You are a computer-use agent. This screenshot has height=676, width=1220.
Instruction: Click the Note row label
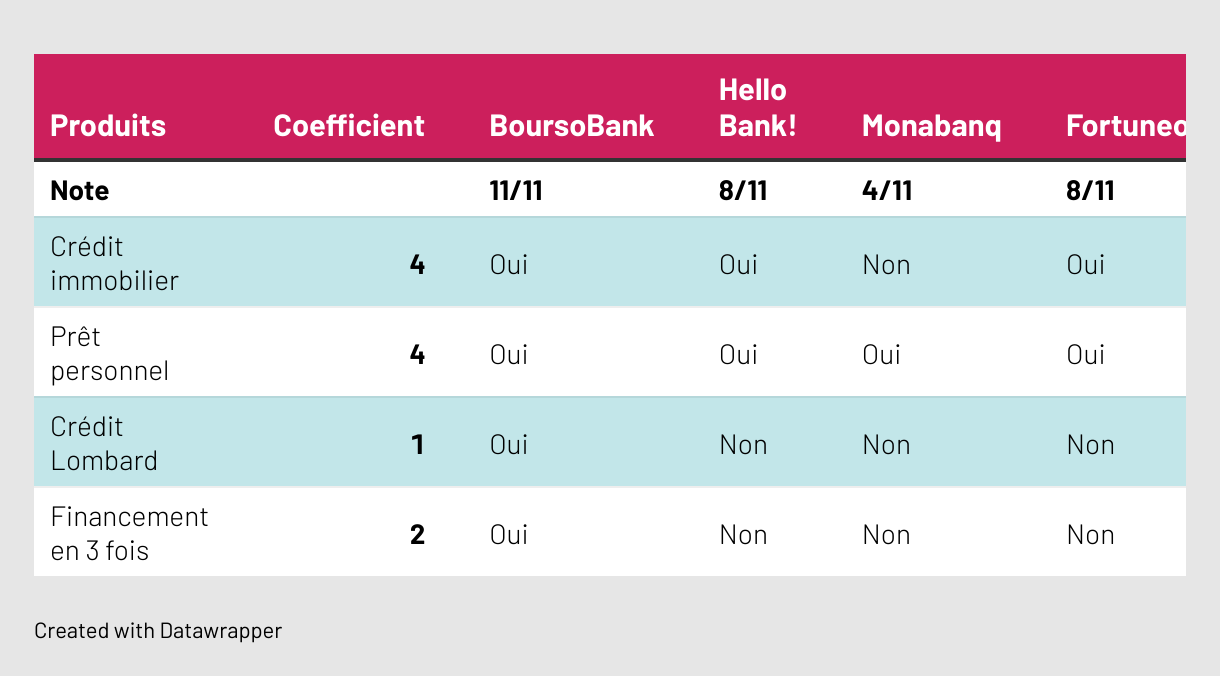tap(80, 191)
